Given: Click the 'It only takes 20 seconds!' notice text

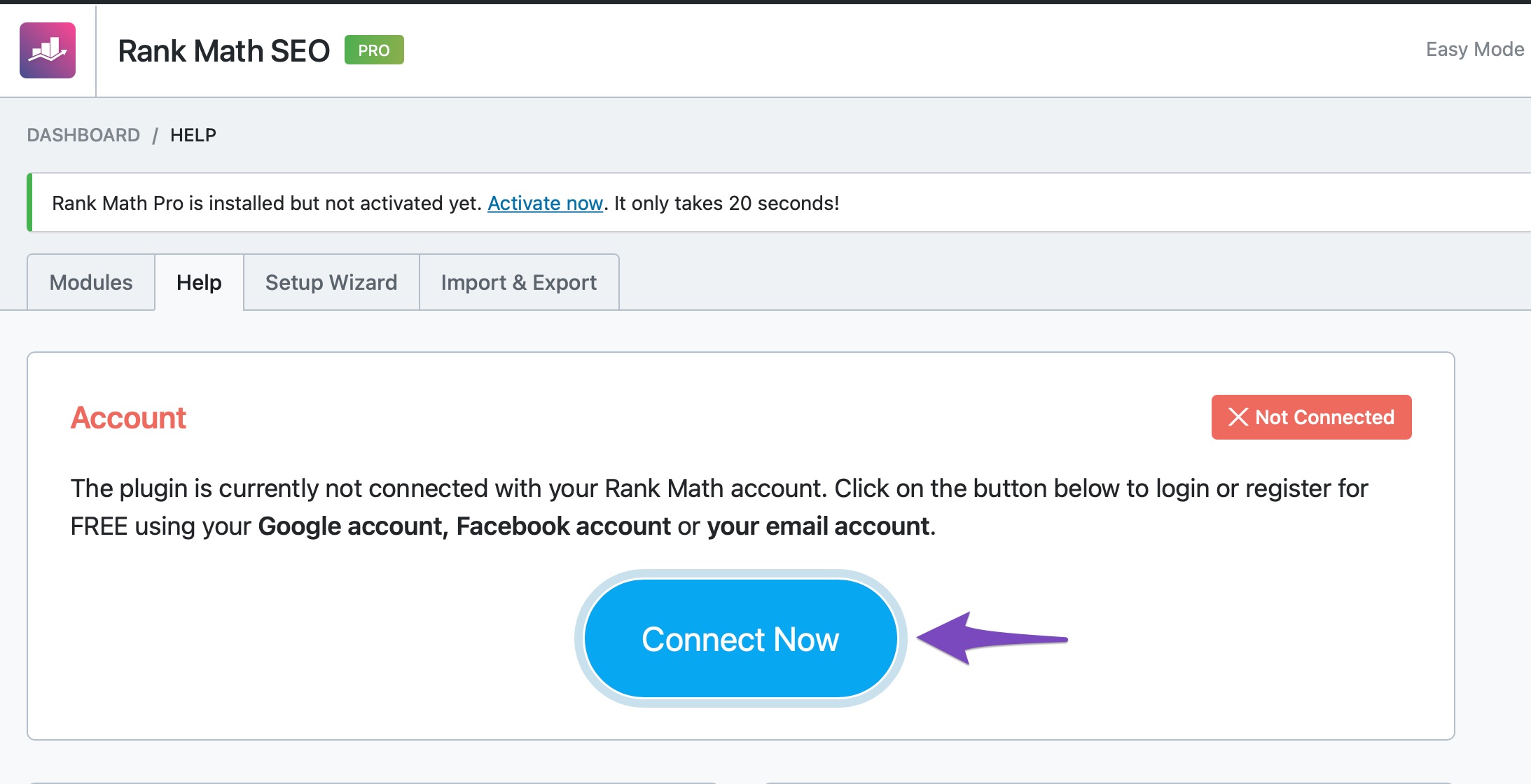Looking at the screenshot, I should click(x=726, y=203).
